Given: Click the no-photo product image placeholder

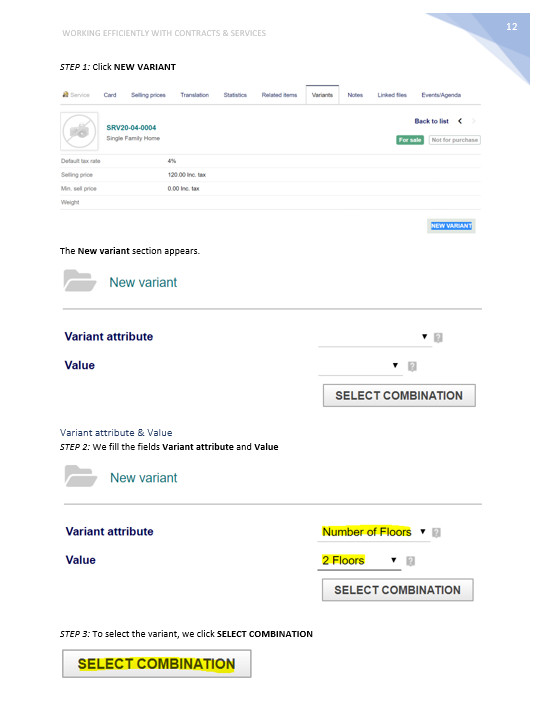Looking at the screenshot, I should 79,131.
